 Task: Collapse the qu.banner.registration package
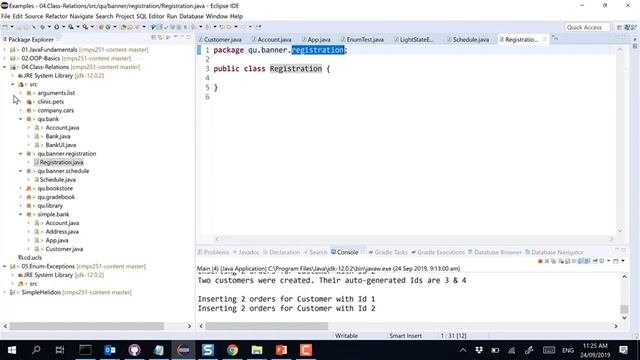(20, 153)
